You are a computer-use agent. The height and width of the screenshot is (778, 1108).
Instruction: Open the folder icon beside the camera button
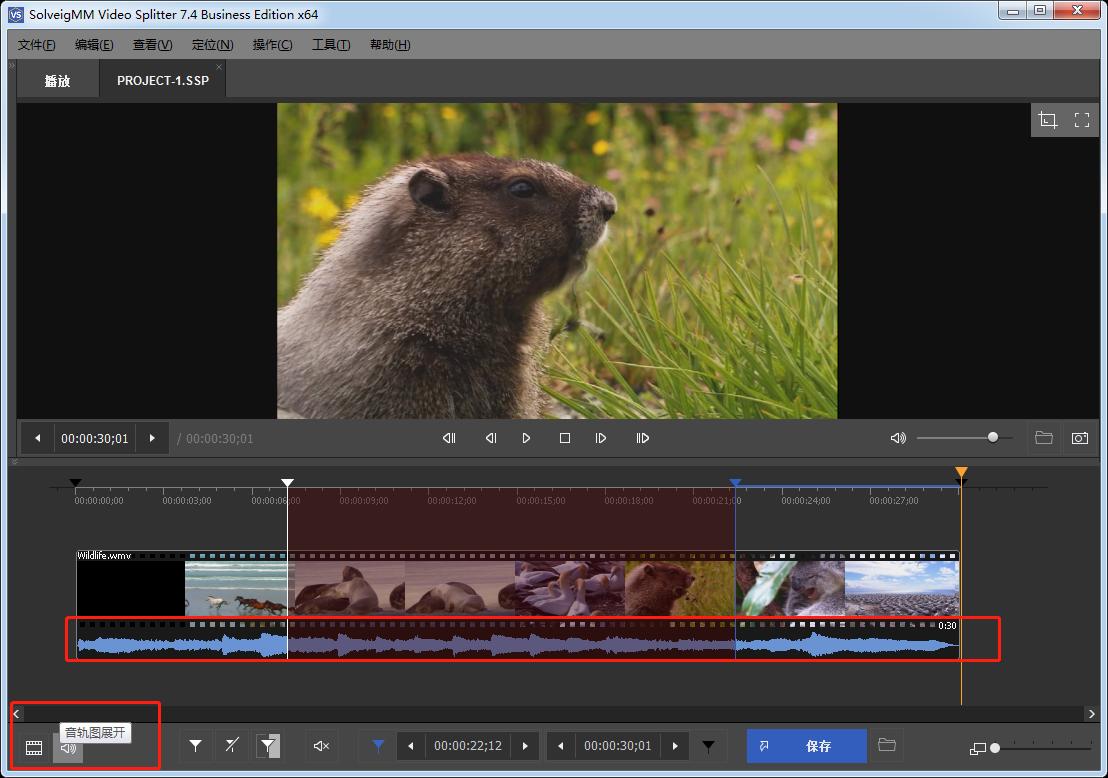click(x=1044, y=438)
